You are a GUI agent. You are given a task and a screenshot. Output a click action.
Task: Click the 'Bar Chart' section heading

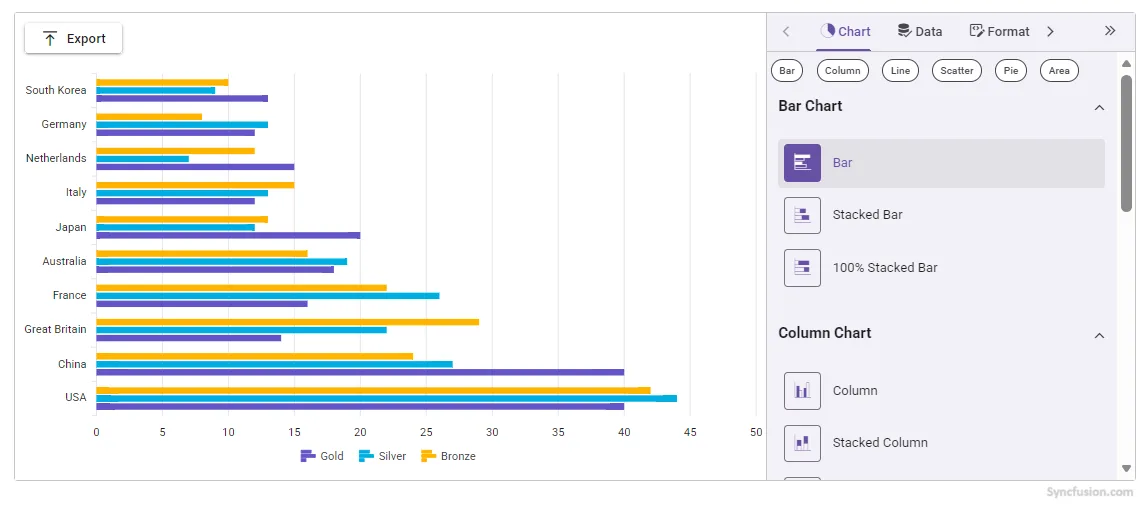(810, 106)
